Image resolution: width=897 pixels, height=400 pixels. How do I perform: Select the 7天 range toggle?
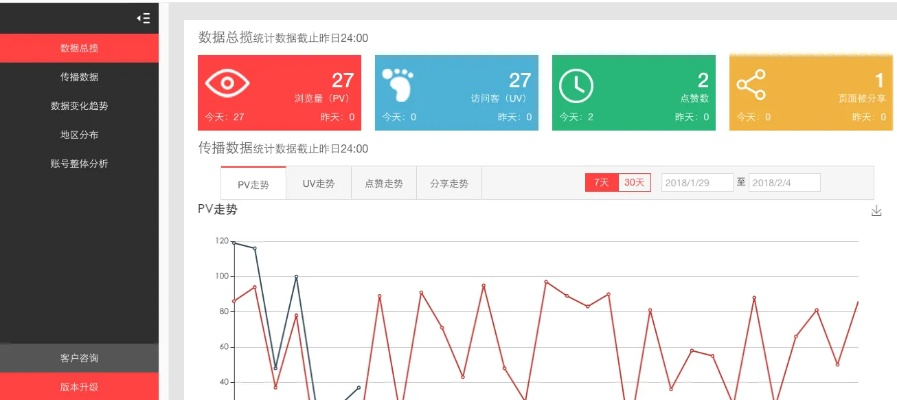click(x=601, y=182)
